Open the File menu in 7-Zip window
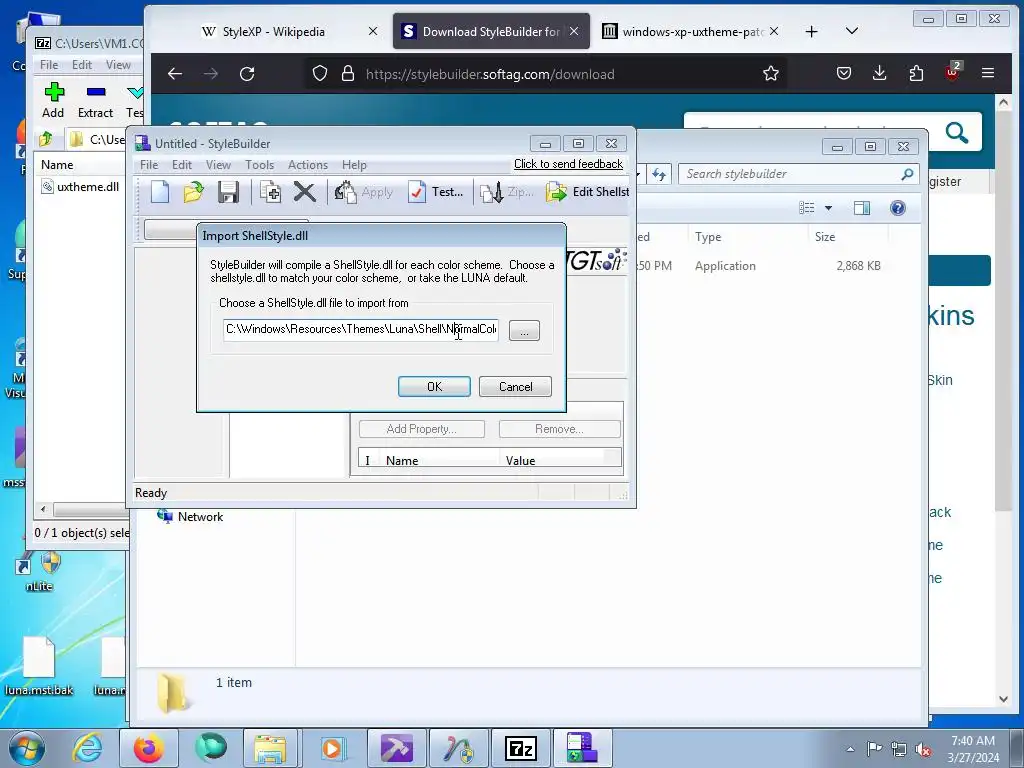 [x=49, y=65]
